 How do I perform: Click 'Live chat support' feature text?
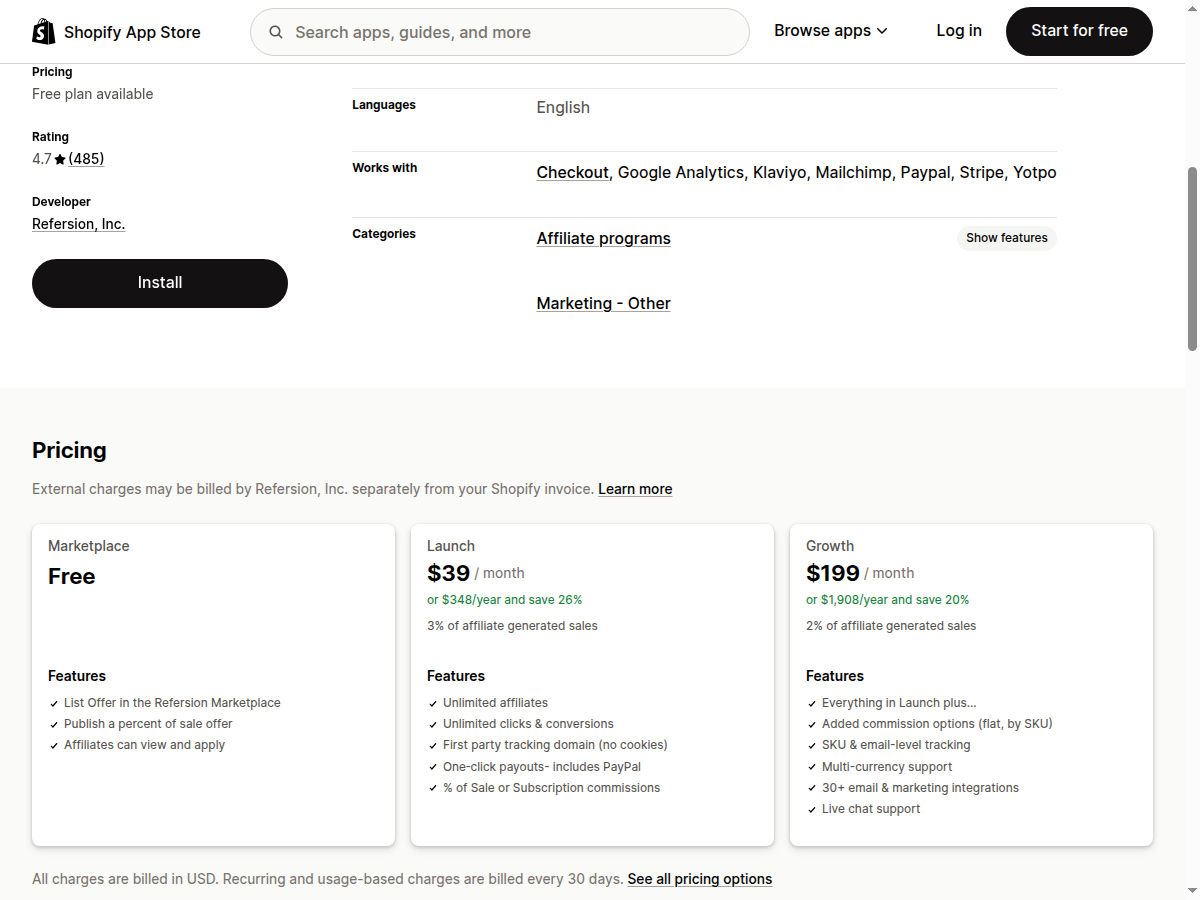(871, 809)
